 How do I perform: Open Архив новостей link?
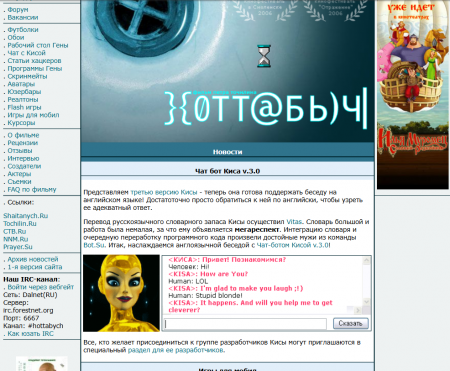coord(33,259)
